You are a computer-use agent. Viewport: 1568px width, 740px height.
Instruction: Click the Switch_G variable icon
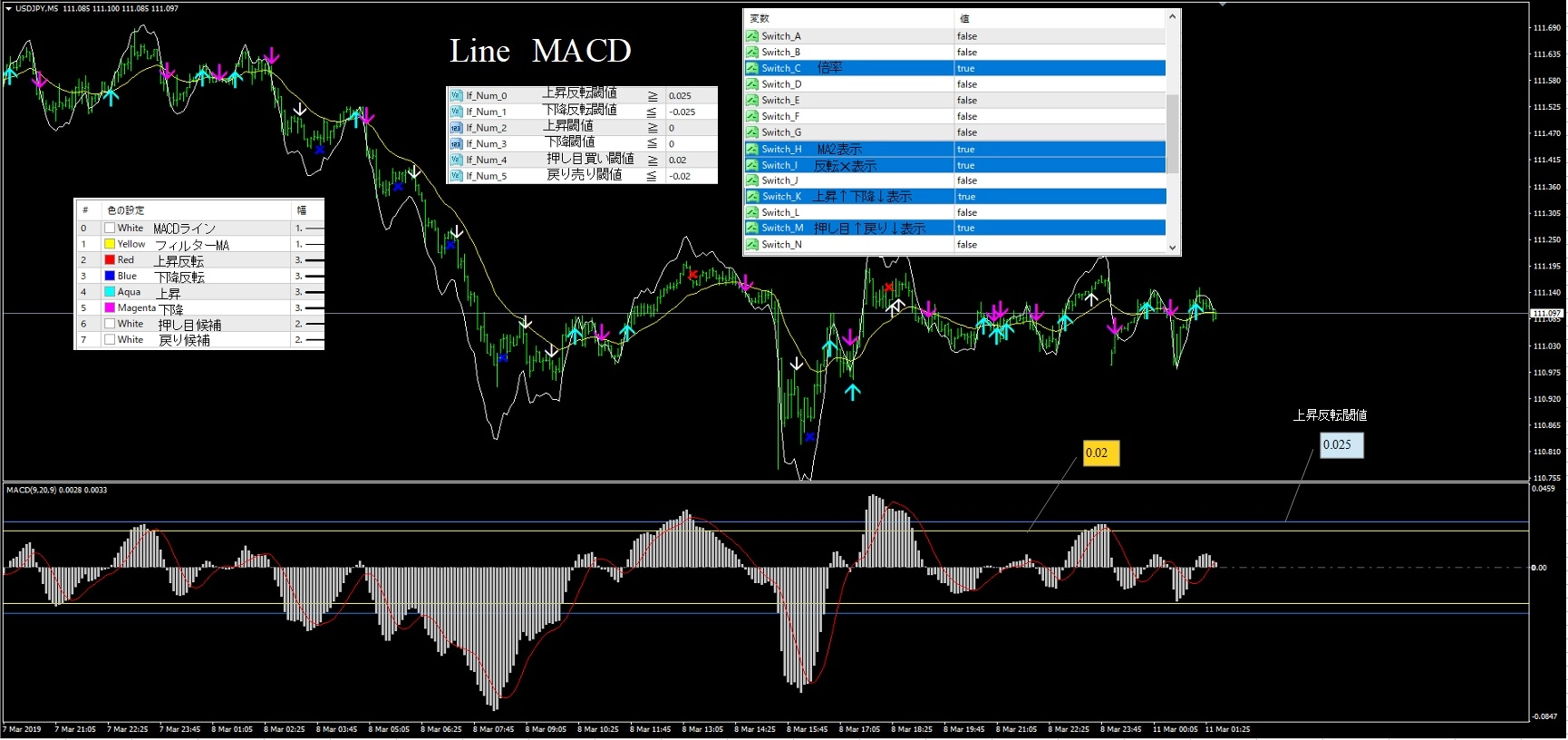(x=752, y=132)
